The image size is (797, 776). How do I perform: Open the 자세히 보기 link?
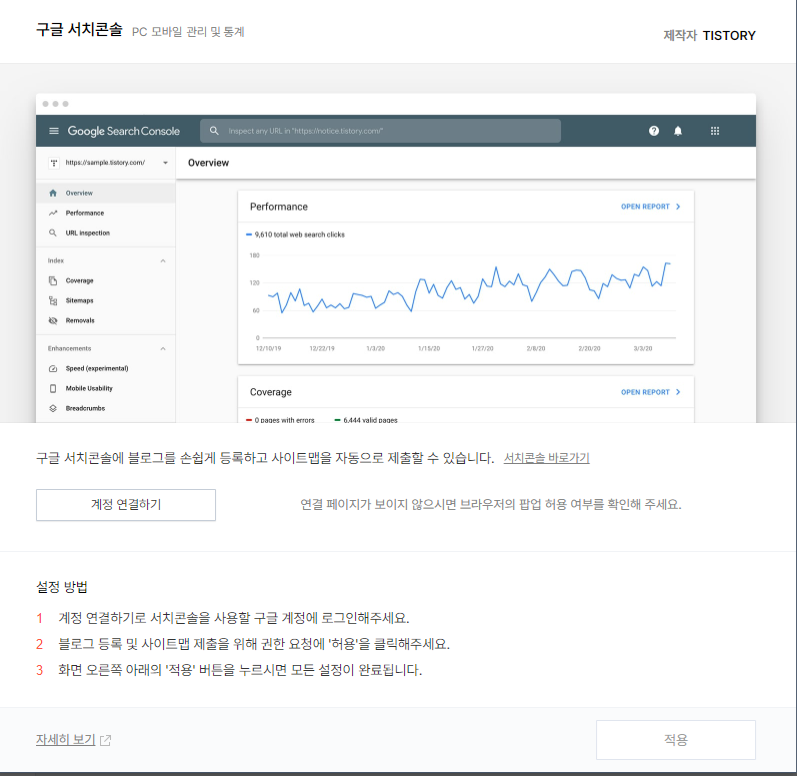click(x=66, y=739)
